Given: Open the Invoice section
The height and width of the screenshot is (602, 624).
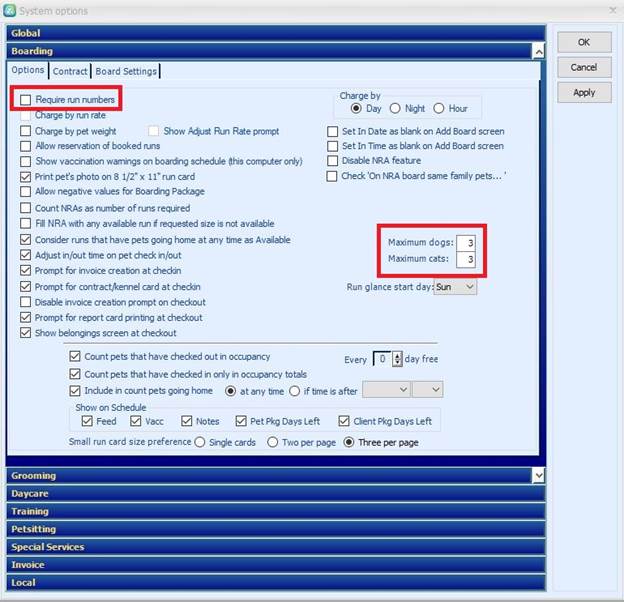Looking at the screenshot, I should click(x=270, y=565).
